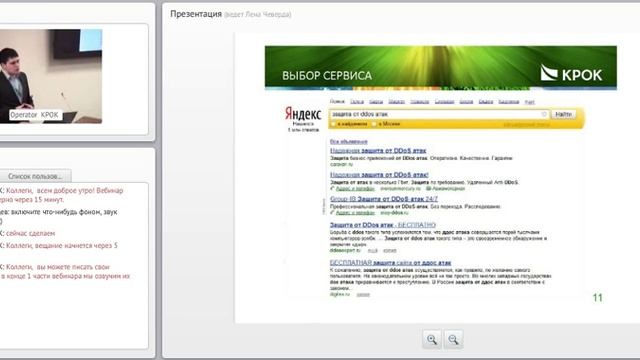Click the Найти search button

pyautogui.click(x=563, y=114)
